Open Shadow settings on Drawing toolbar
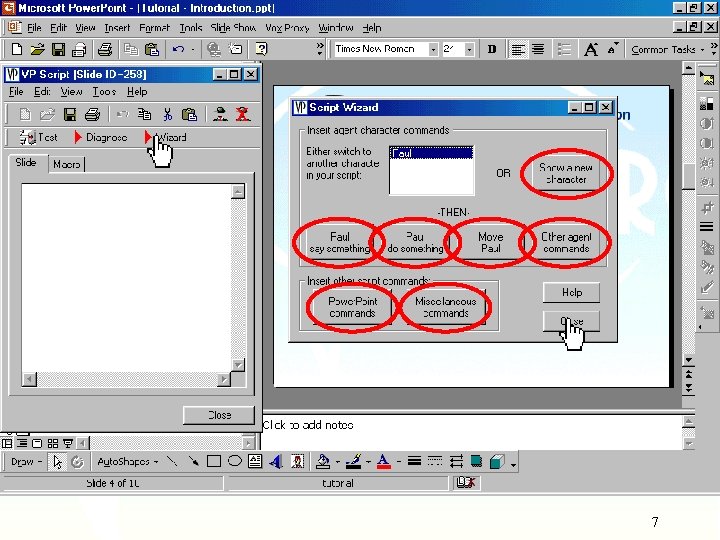The image size is (720, 540). click(477, 461)
